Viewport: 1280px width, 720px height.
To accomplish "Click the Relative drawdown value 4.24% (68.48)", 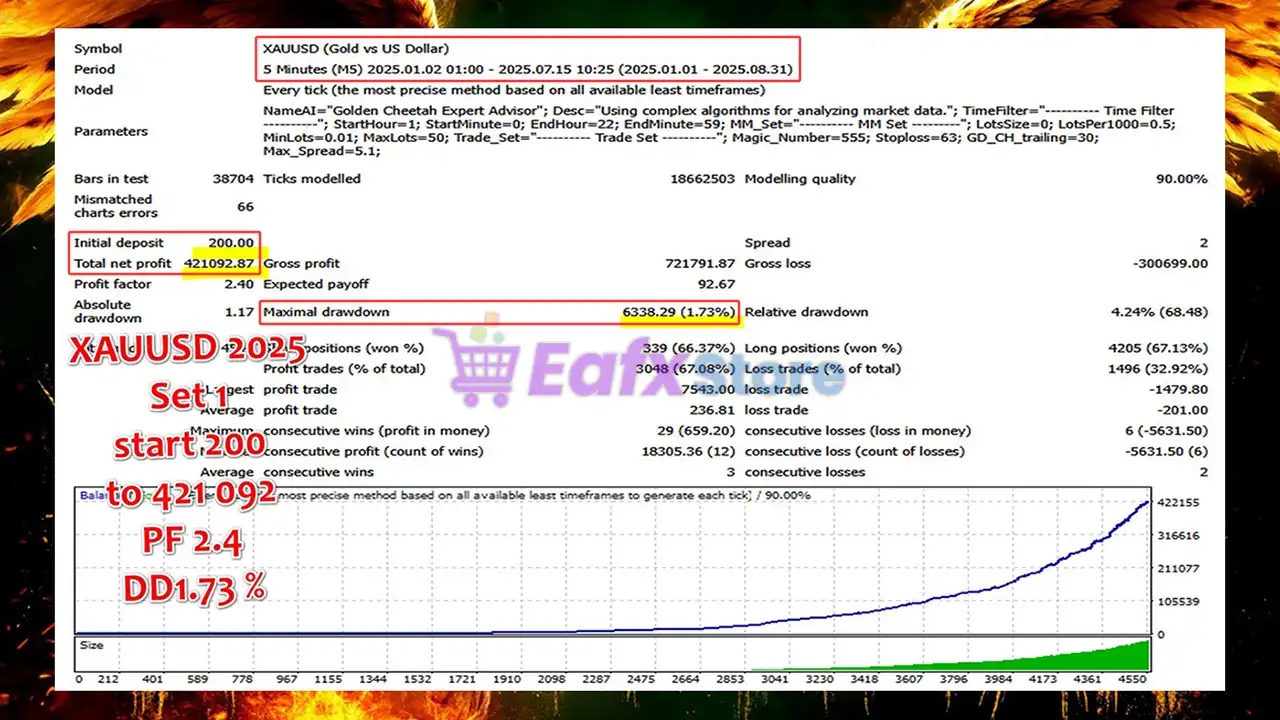I will [1159, 312].
